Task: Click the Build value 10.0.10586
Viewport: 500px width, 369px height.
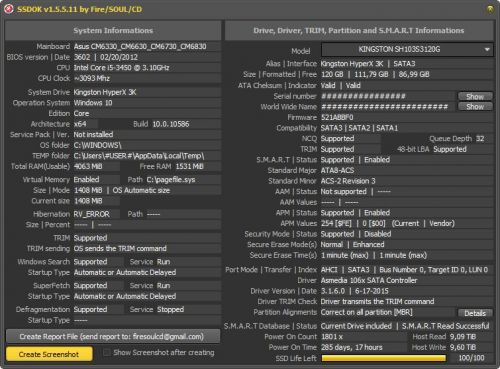Action: click(x=171, y=124)
